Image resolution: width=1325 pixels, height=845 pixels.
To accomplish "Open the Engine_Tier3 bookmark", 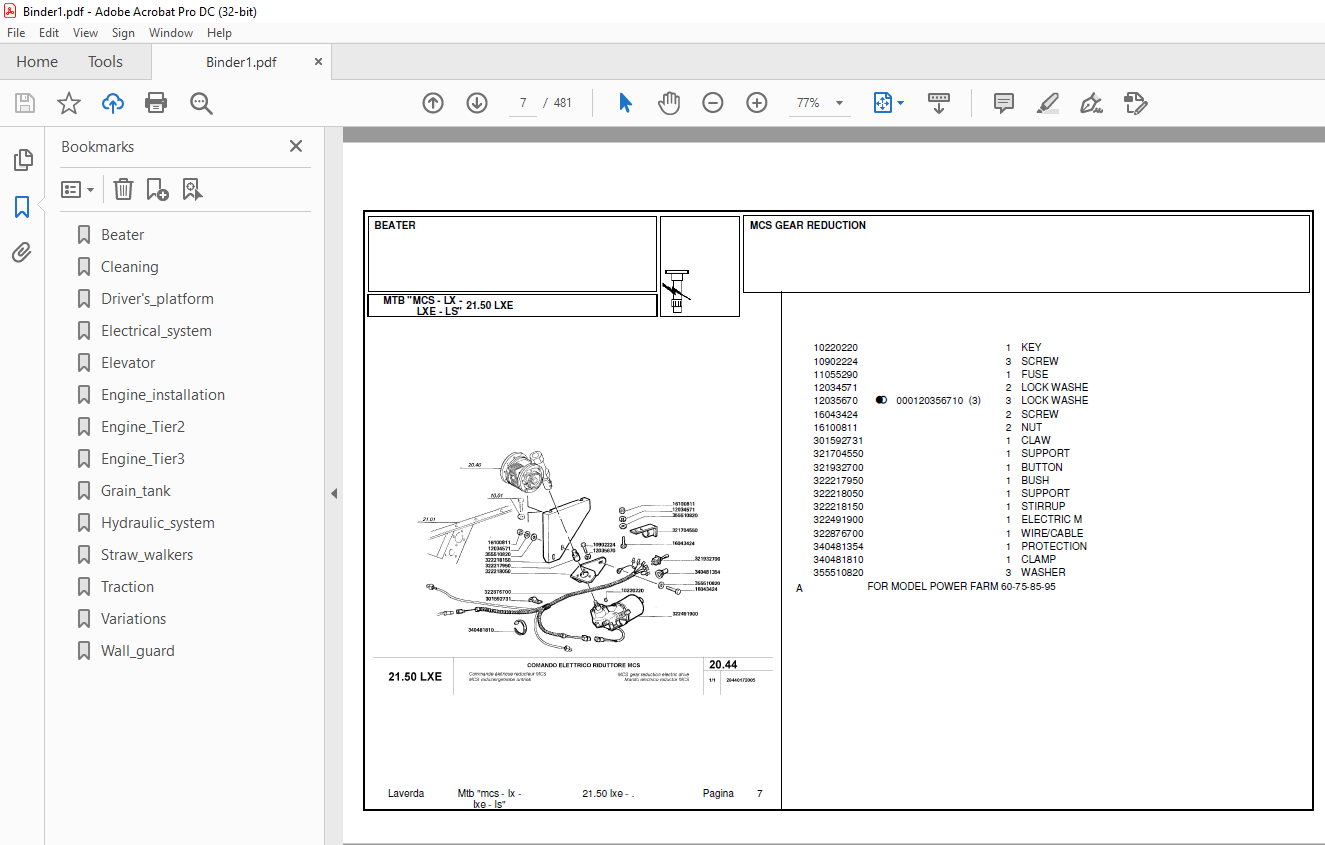I will (x=143, y=459).
